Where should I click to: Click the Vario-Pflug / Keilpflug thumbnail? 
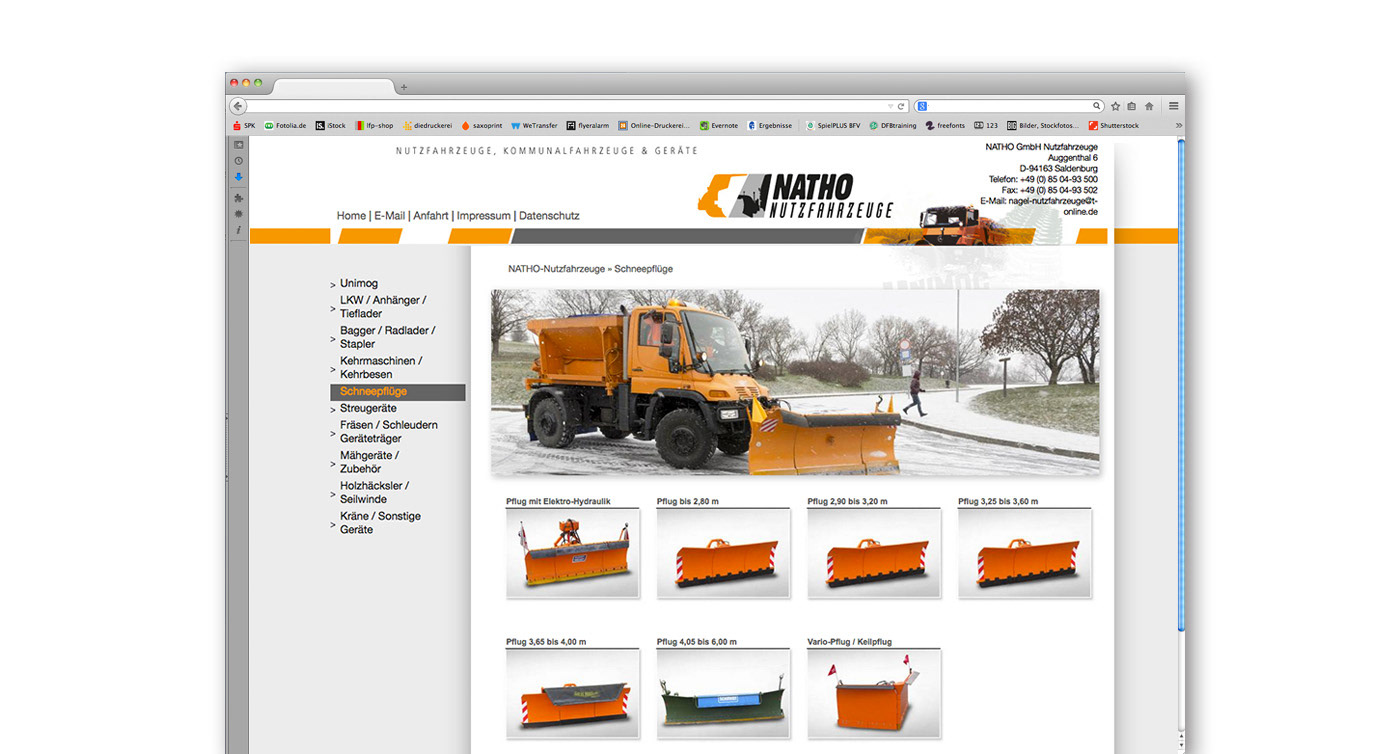pos(873,693)
